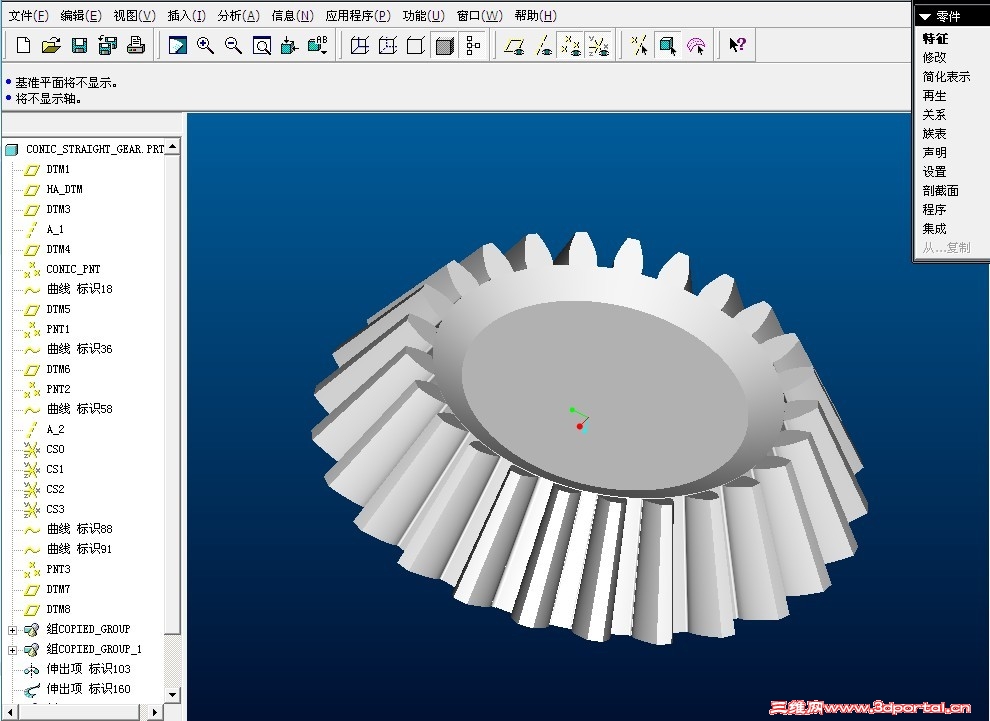Switch to no hidden line display

pyautogui.click(x=416, y=45)
